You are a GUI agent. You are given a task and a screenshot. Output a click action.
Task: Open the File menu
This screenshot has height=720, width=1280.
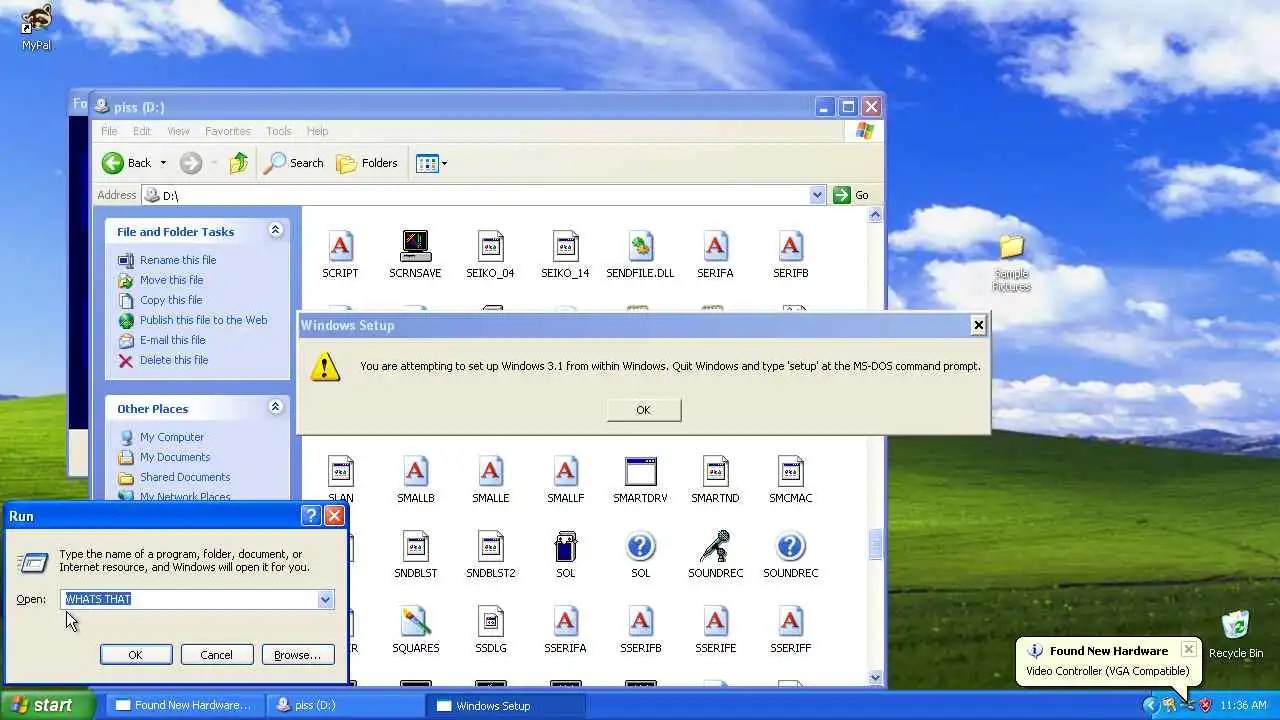(x=109, y=131)
